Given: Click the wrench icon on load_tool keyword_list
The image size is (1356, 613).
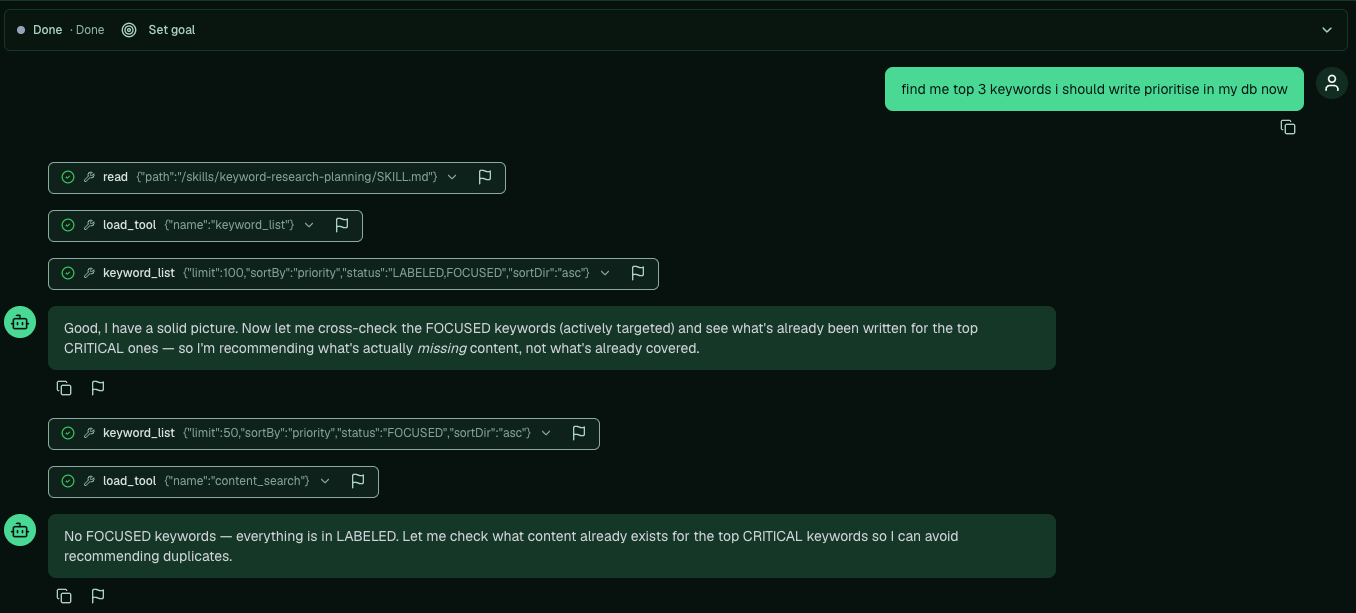Looking at the screenshot, I should click(x=89, y=225).
